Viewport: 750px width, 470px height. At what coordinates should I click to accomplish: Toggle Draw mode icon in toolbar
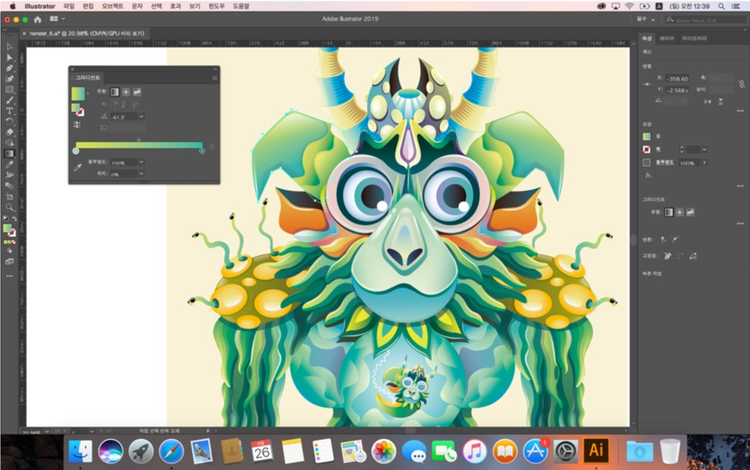(x=10, y=250)
